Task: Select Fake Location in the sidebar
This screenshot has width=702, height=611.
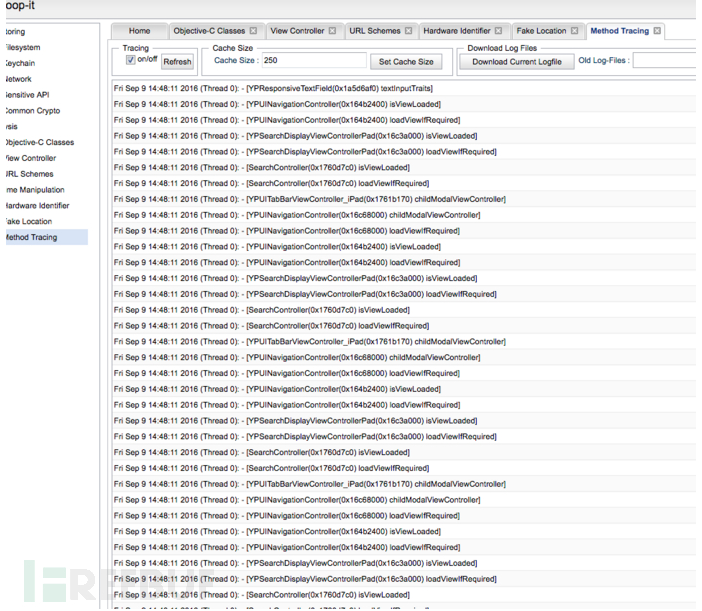Action: [28, 222]
